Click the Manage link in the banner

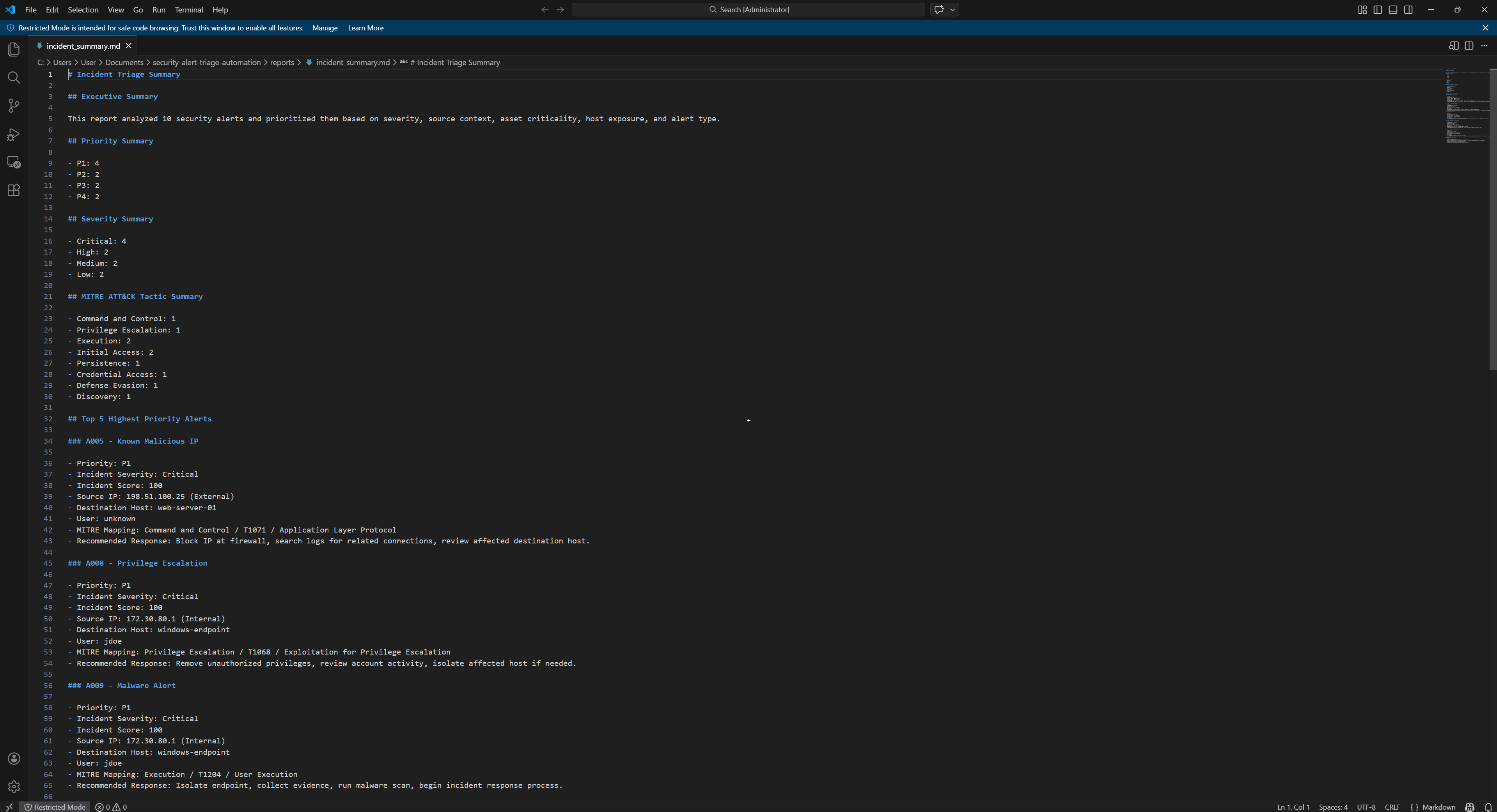325,28
